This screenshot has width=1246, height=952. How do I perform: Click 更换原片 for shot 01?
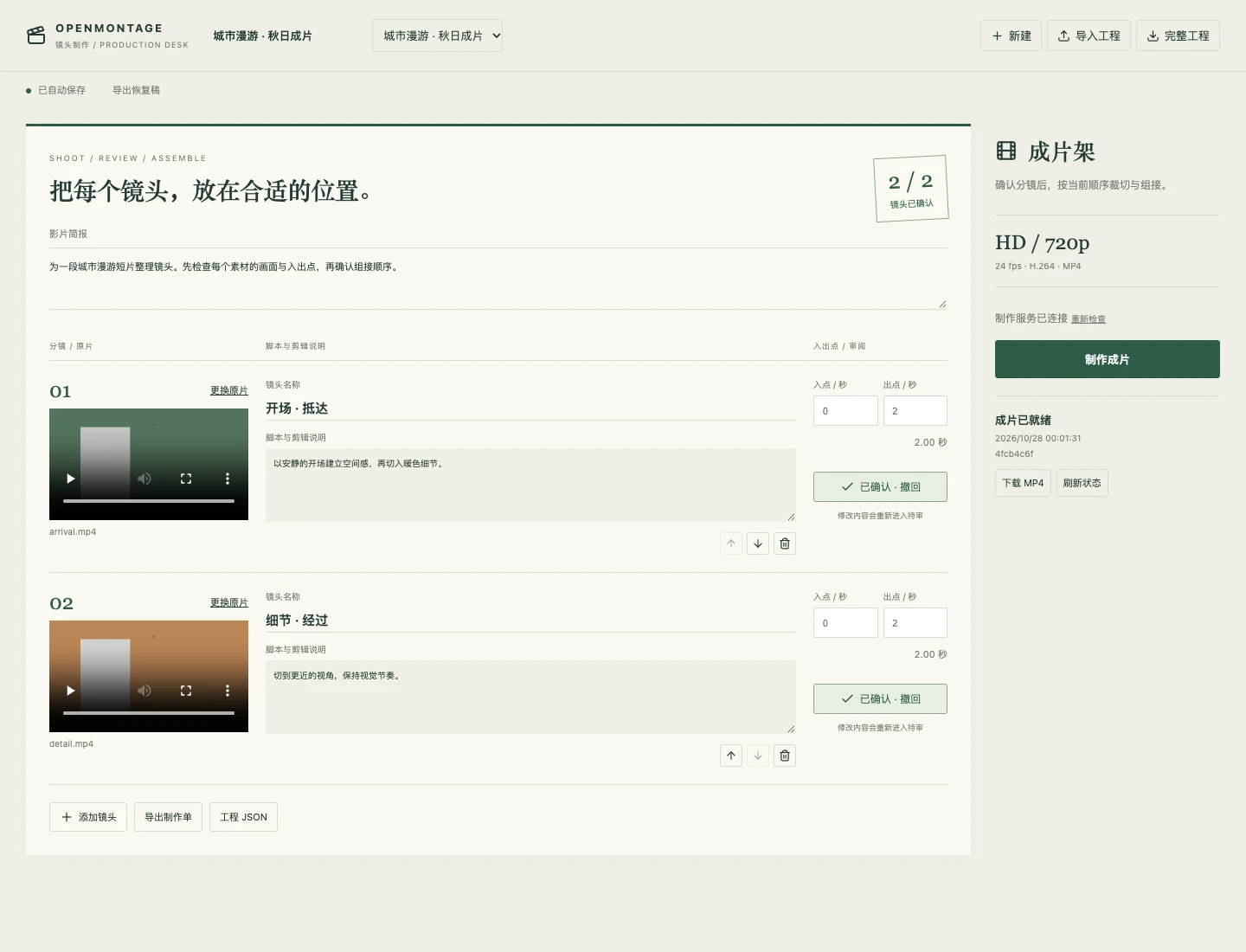tap(229, 390)
